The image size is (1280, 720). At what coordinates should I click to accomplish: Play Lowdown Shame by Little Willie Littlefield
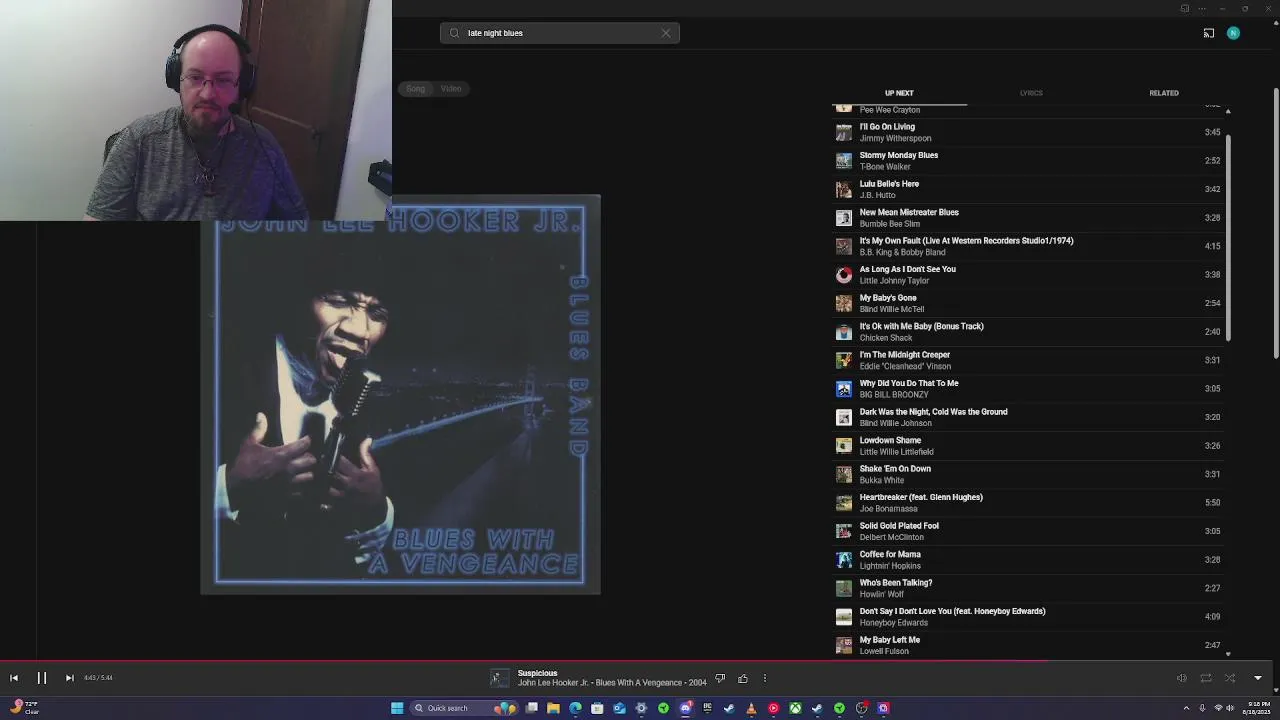tap(1028, 446)
